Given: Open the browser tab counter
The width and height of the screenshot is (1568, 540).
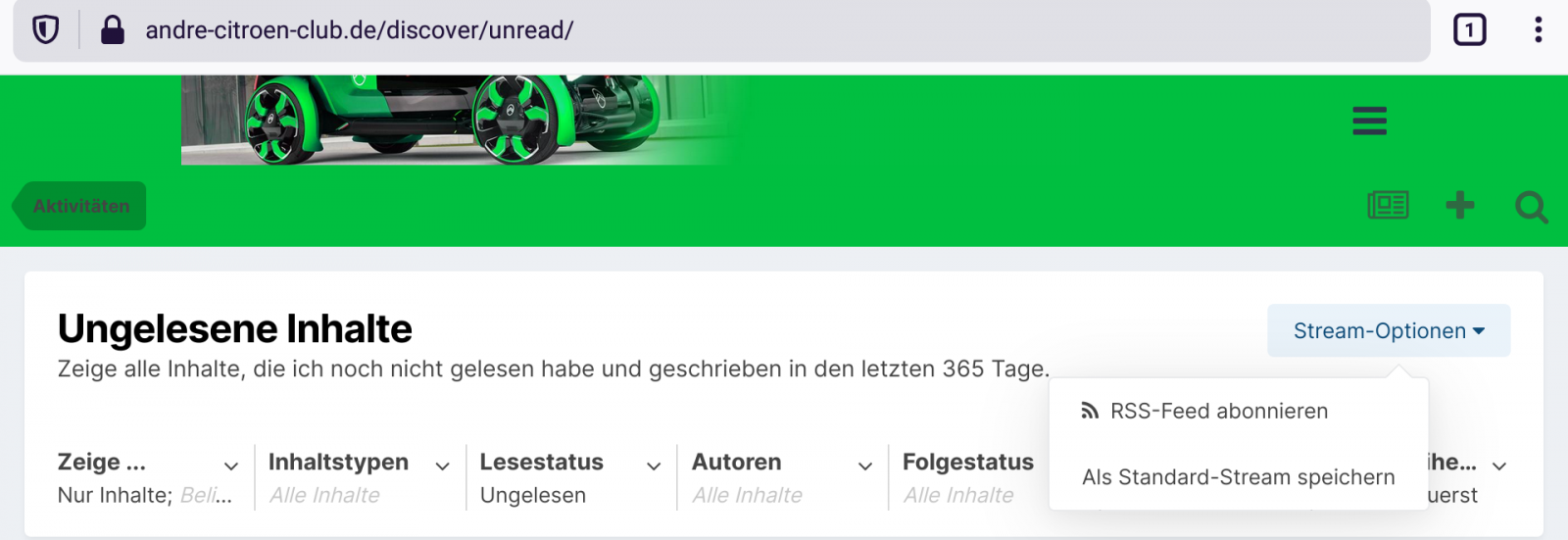Looking at the screenshot, I should point(1469,30).
